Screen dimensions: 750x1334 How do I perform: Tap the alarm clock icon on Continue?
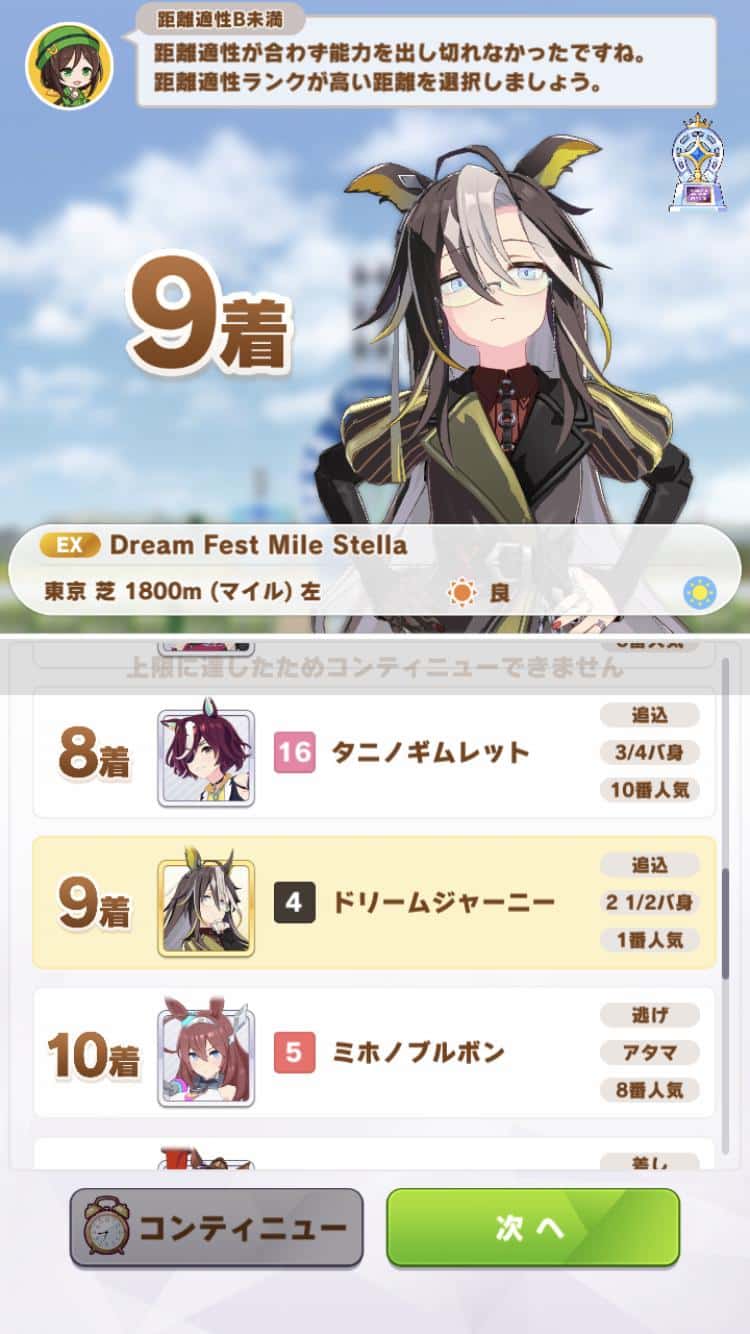(106, 1227)
